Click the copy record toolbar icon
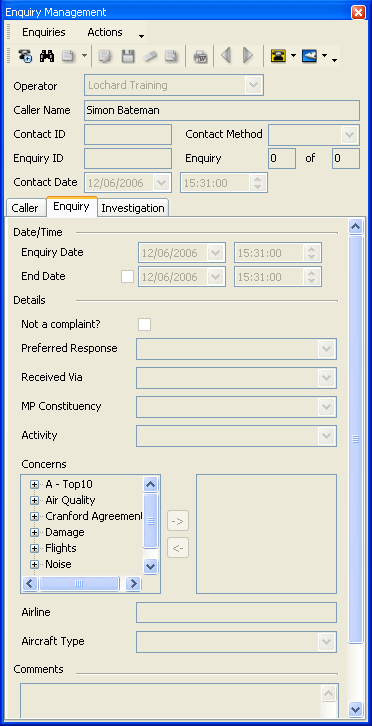 tap(171, 56)
